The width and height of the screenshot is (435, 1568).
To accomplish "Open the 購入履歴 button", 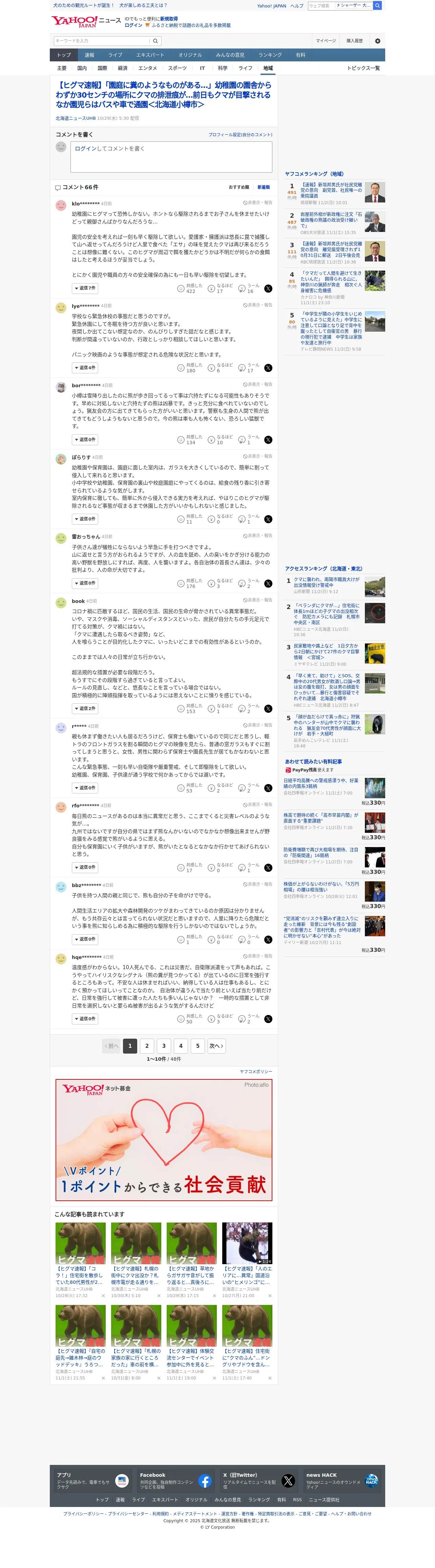I will 355,41.
